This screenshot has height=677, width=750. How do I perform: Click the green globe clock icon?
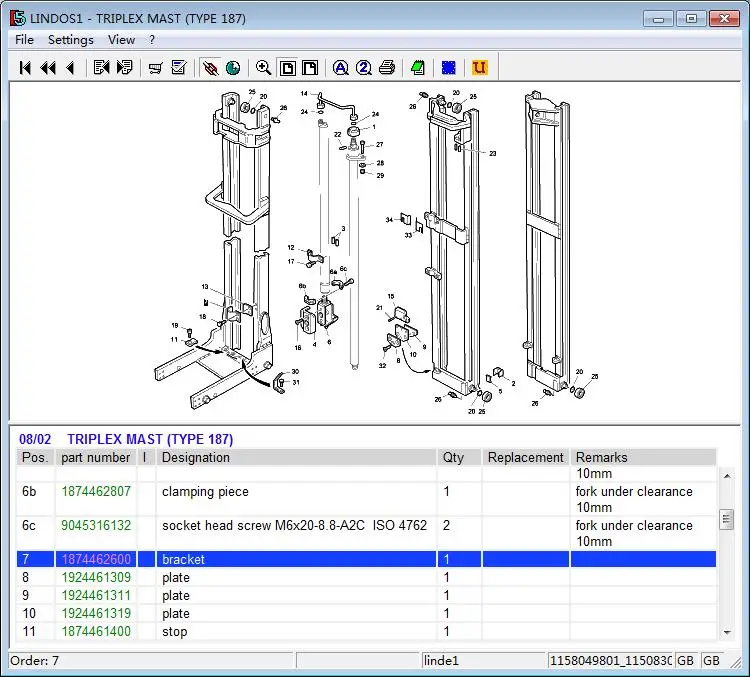tap(233, 67)
